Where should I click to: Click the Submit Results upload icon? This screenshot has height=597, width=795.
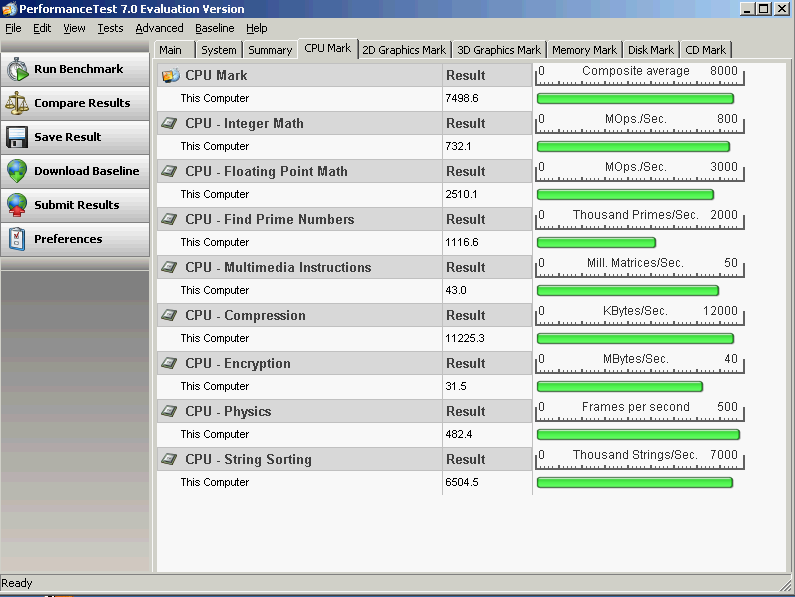point(17,205)
